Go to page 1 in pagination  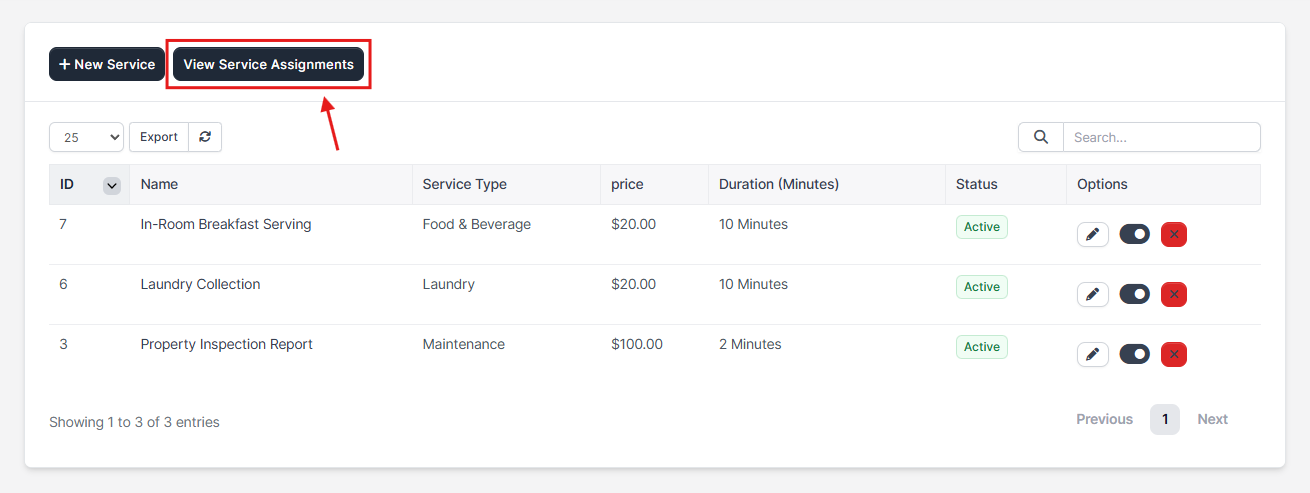pos(1164,419)
